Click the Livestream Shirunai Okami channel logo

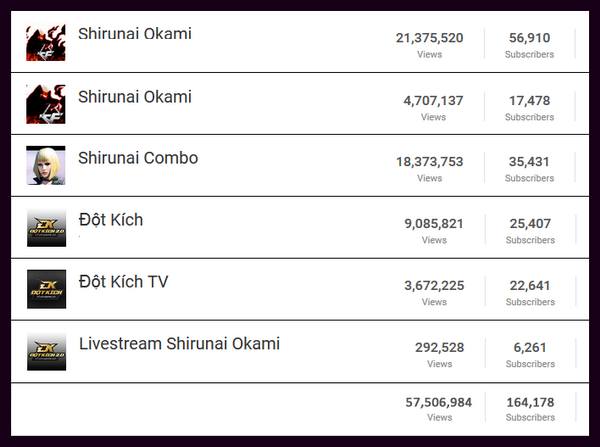[46, 352]
